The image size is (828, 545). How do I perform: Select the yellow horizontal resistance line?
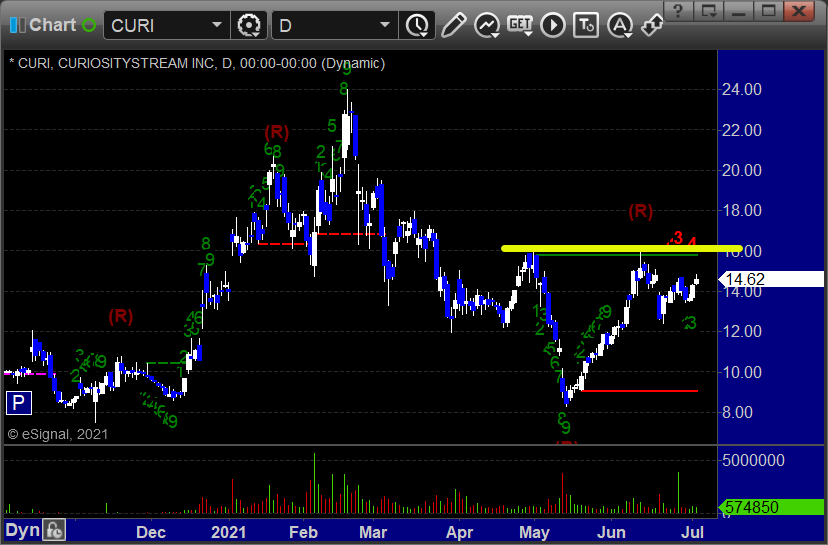click(x=622, y=248)
